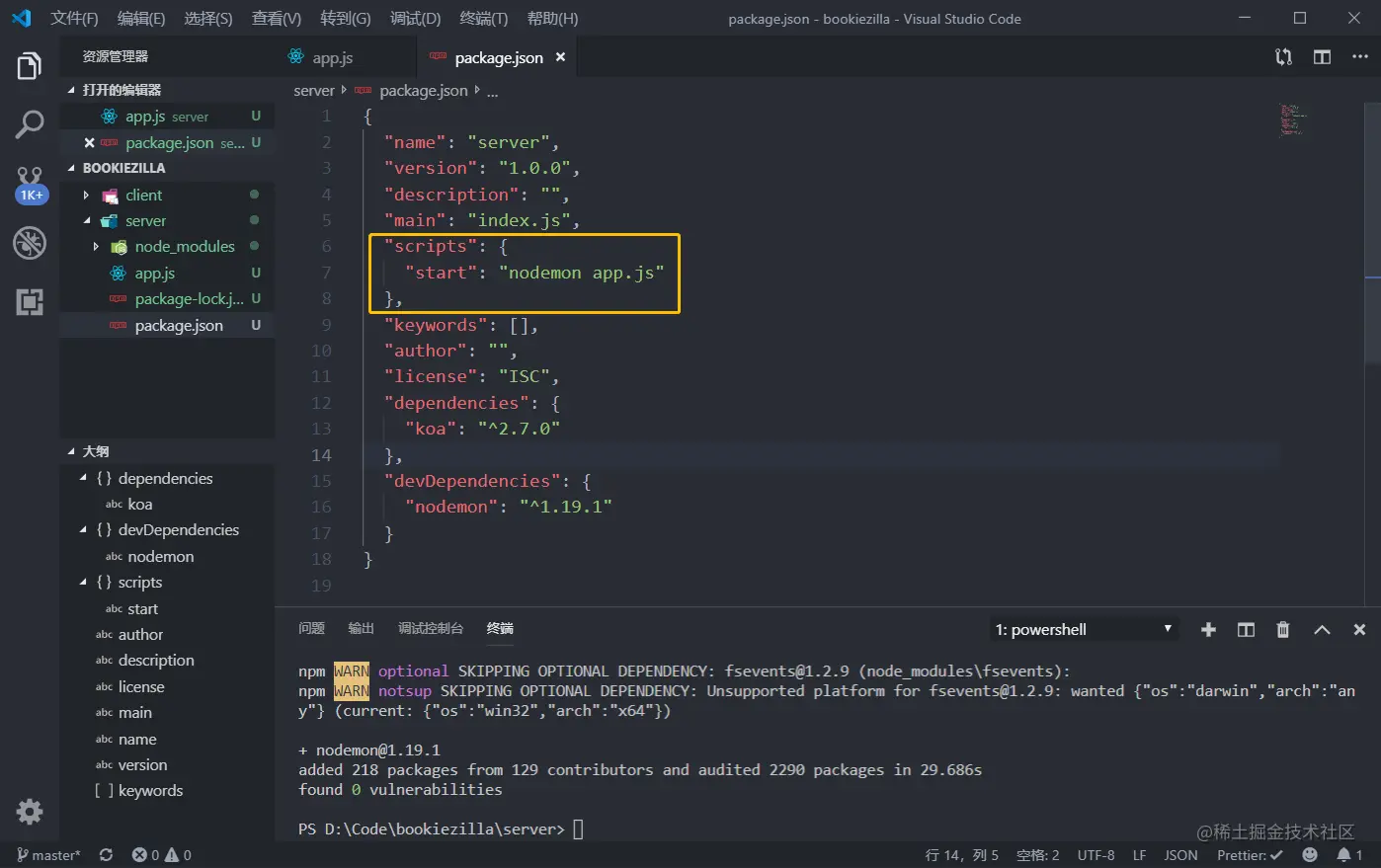Open the Manage gear in activity bar
Screen dimensions: 1381x868
coord(30,812)
